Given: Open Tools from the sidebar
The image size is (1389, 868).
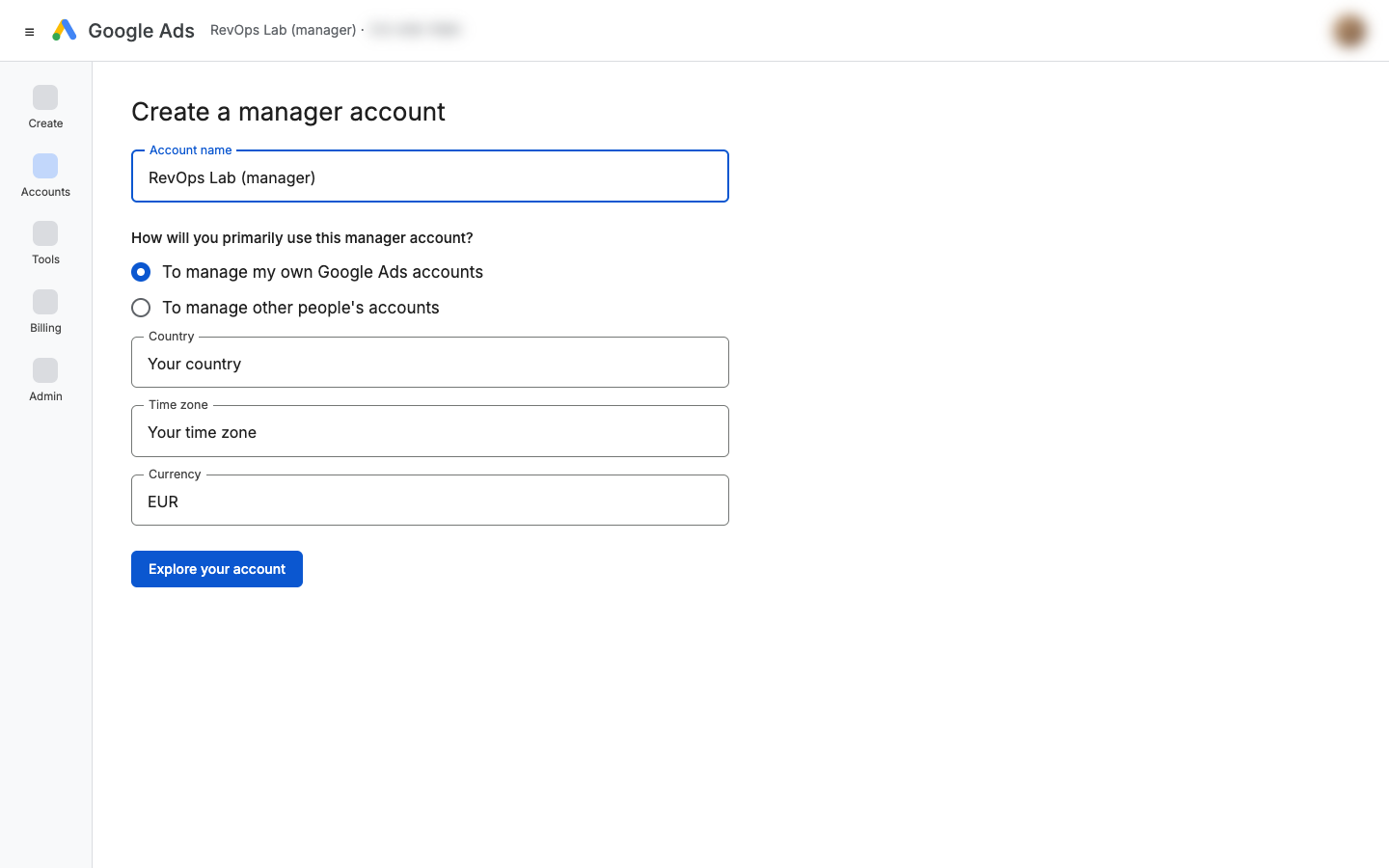Looking at the screenshot, I should pyautogui.click(x=45, y=243).
